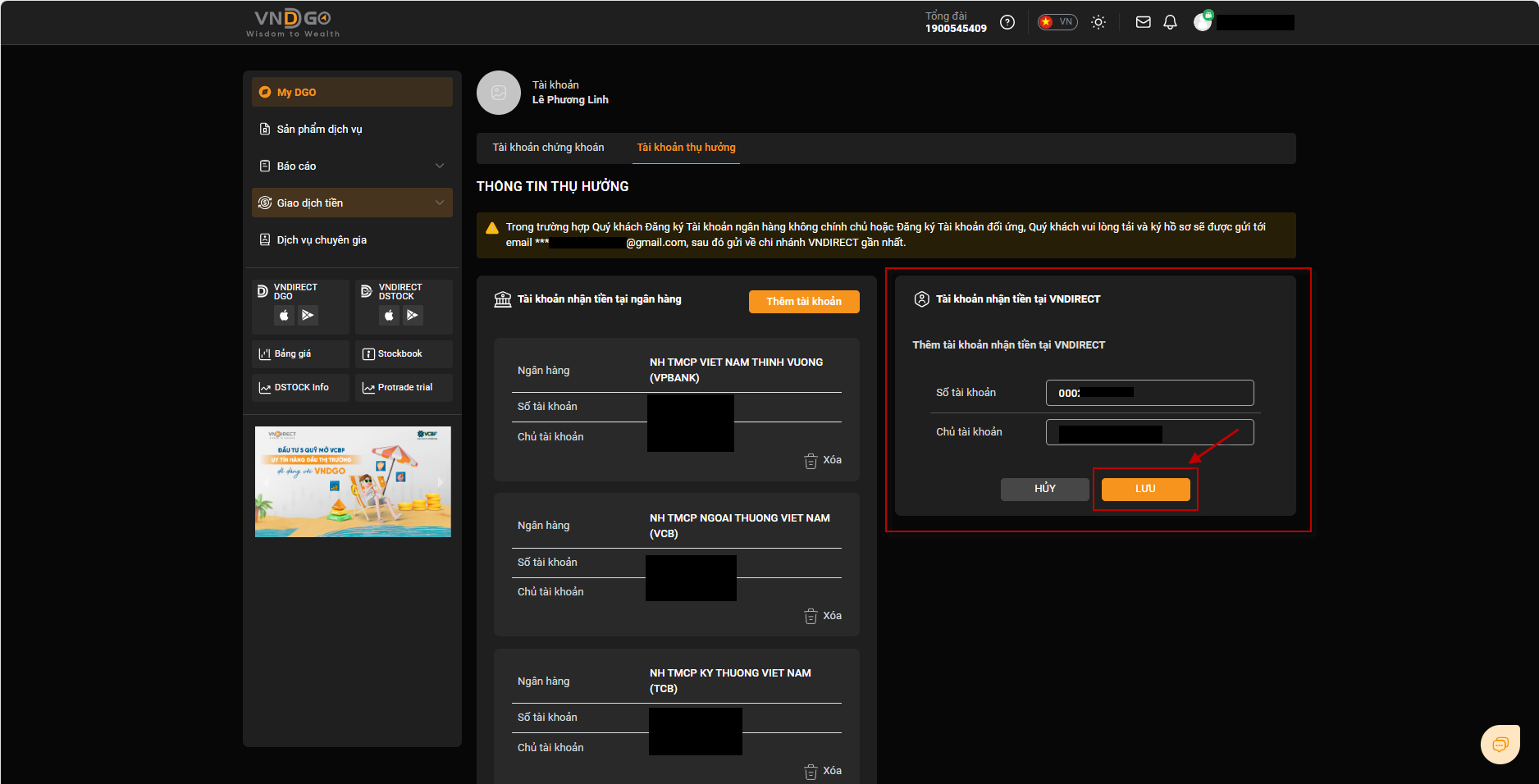Download VNDIRECT DGO from Apple store

point(284,315)
